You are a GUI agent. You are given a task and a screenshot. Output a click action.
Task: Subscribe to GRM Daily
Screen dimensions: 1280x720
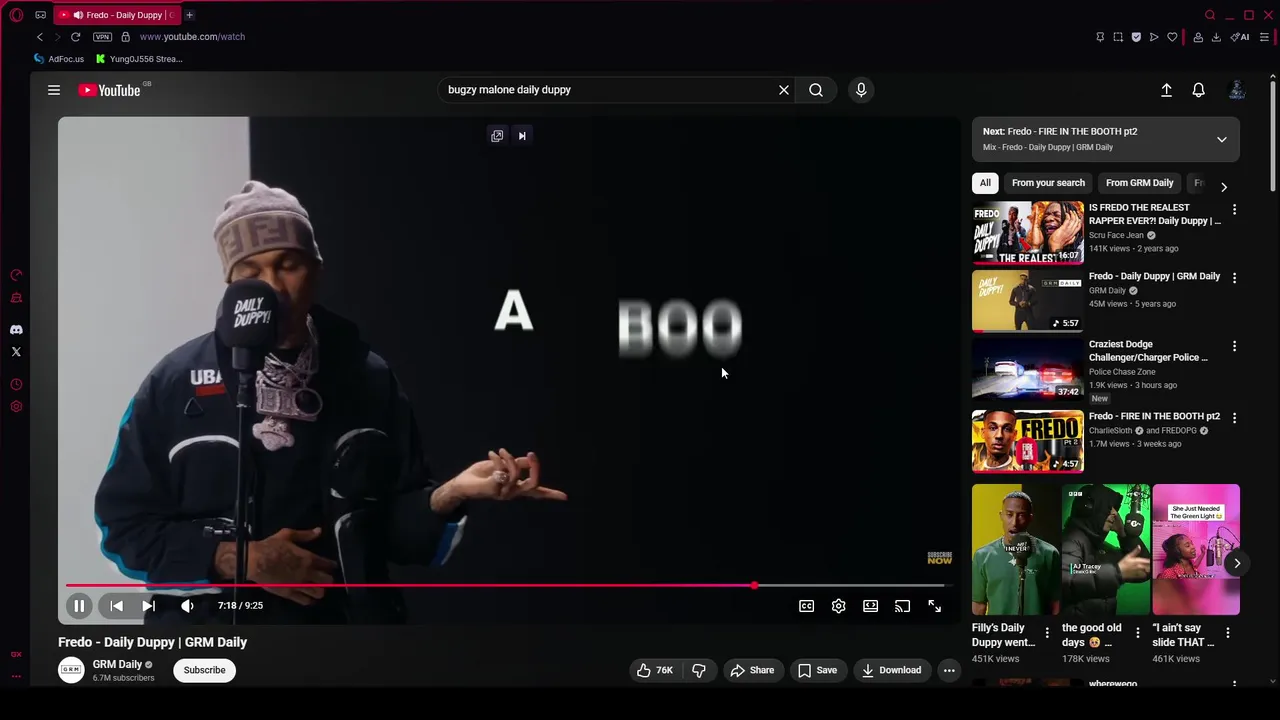point(204,670)
